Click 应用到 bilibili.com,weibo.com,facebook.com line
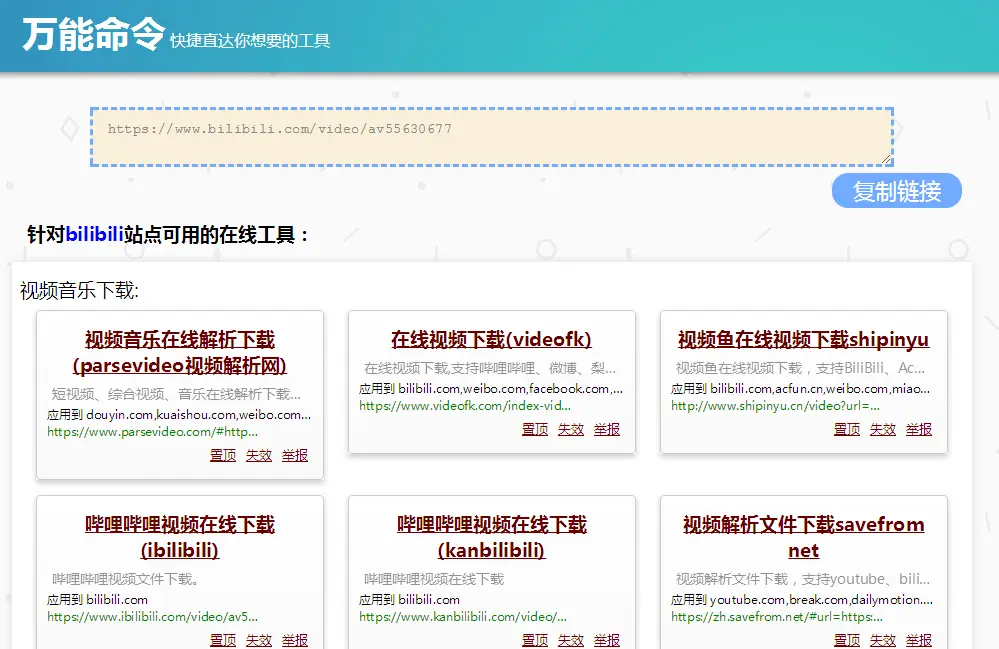This screenshot has height=649, width=999. click(x=491, y=389)
